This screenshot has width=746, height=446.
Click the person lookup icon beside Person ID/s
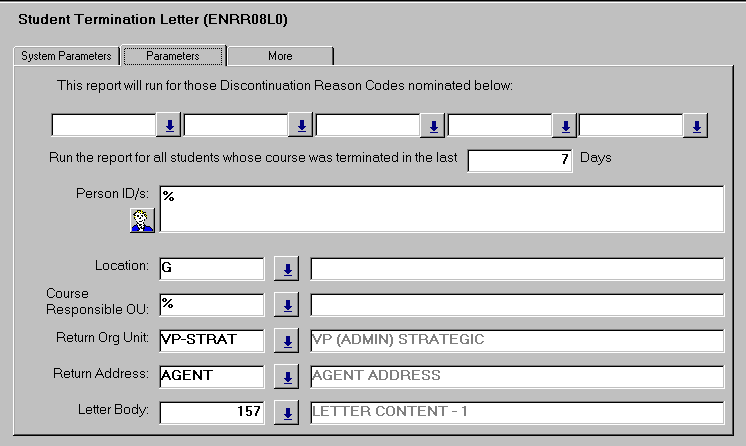coord(142,220)
